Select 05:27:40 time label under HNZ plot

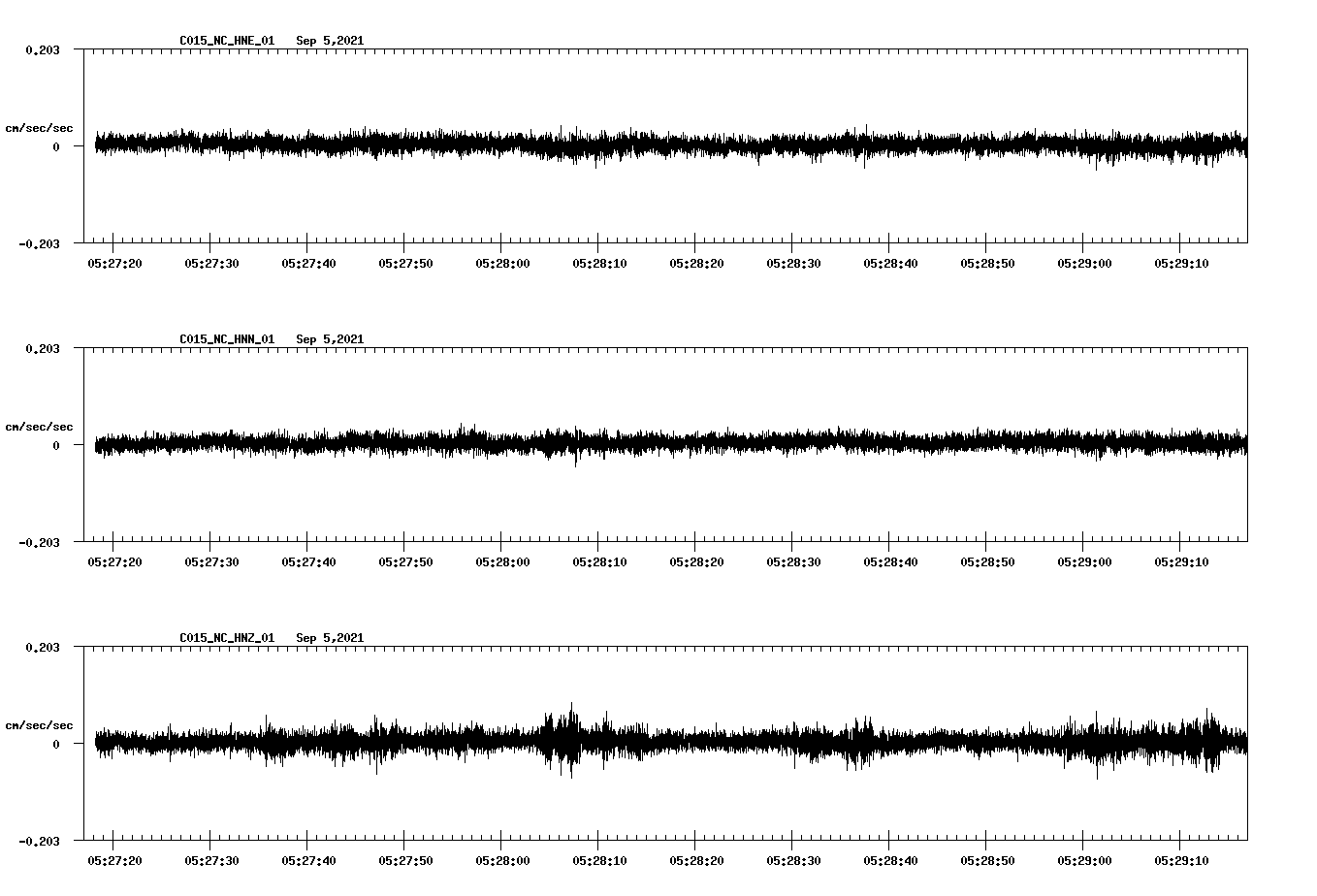pyautogui.click(x=308, y=860)
